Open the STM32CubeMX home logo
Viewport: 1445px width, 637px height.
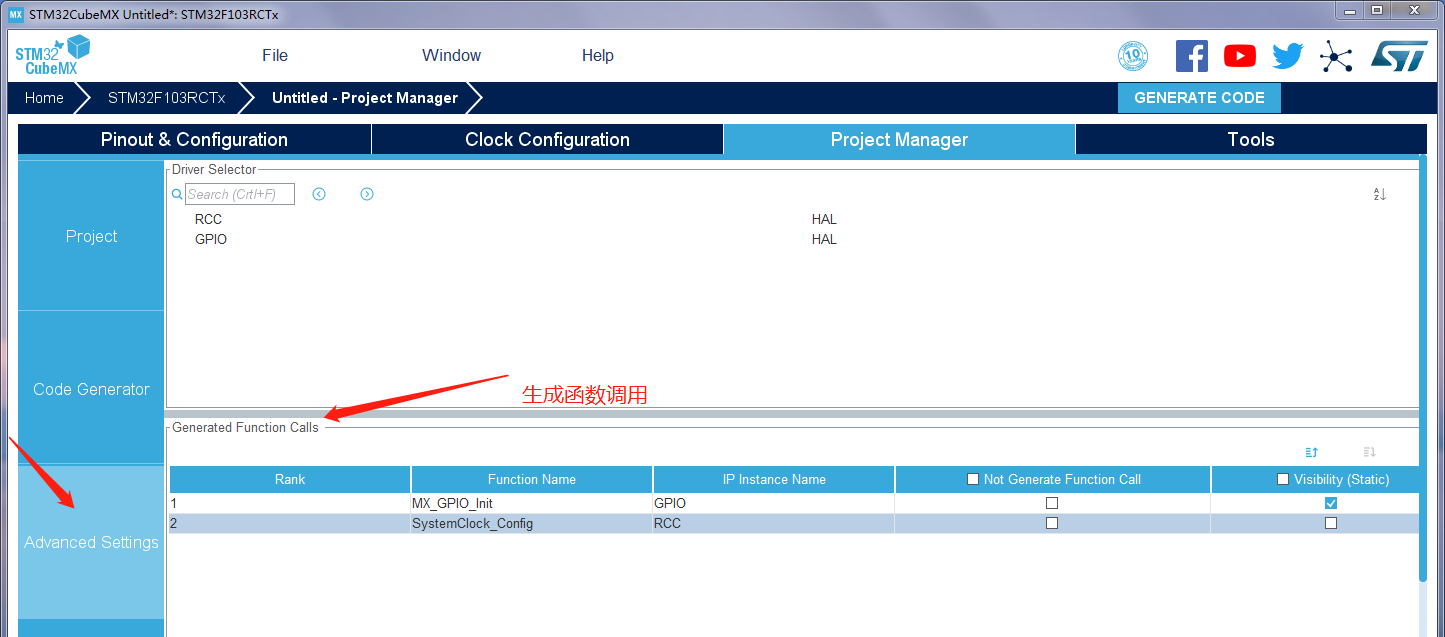pyautogui.click(x=52, y=55)
